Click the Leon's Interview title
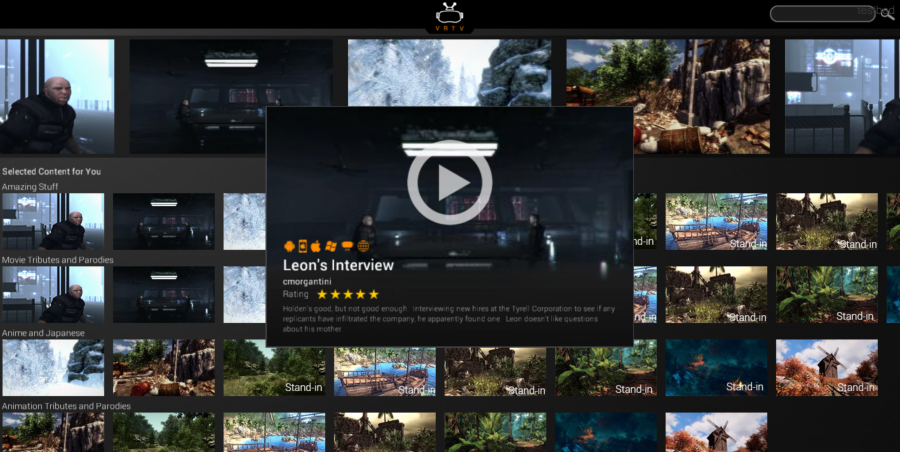 click(338, 265)
